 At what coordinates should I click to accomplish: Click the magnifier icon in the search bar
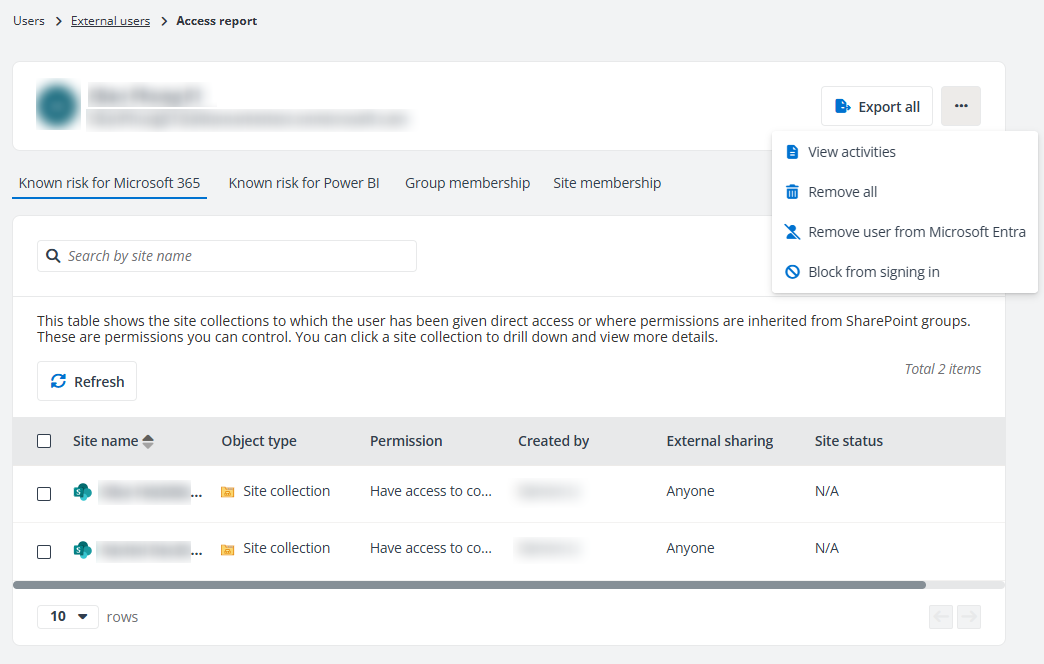(53, 255)
